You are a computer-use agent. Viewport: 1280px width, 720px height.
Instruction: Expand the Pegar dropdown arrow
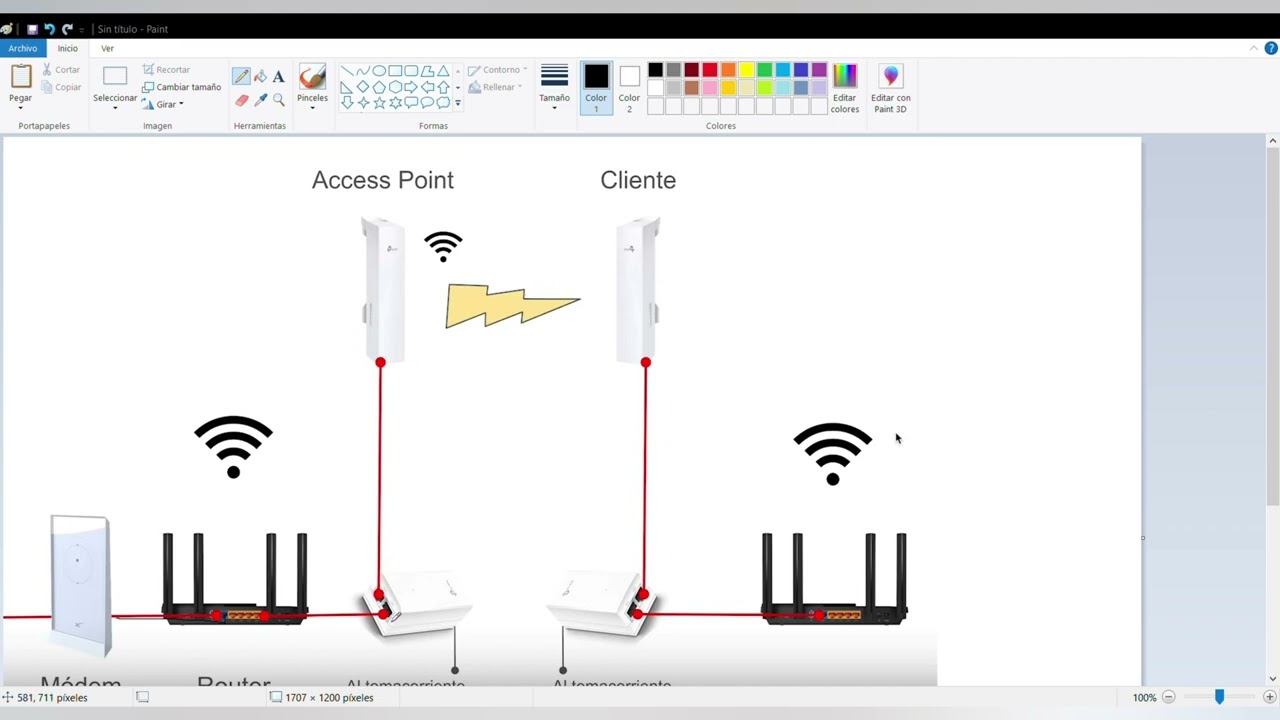click(x=20, y=108)
